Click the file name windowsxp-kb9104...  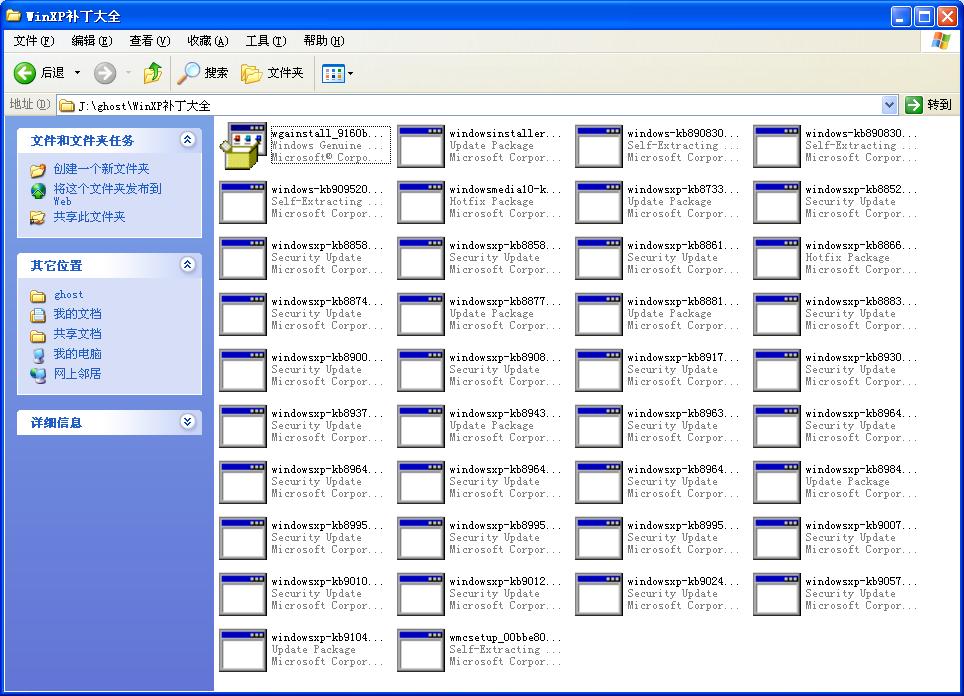pos(327,637)
